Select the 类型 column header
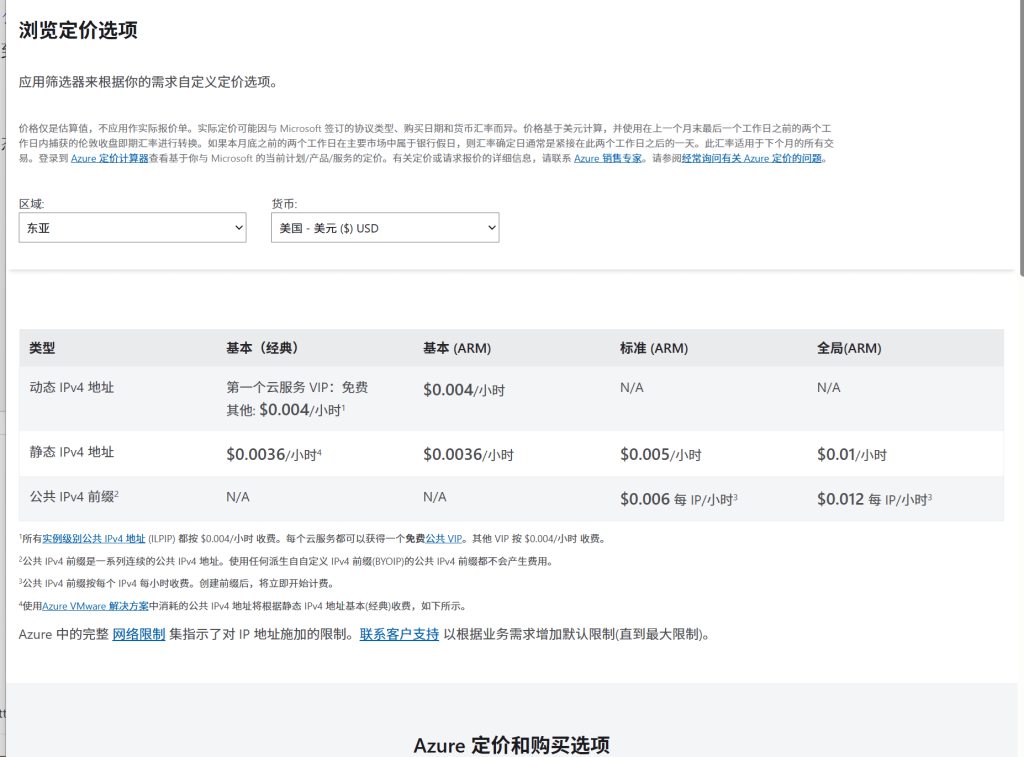 pyautogui.click(x=42, y=348)
